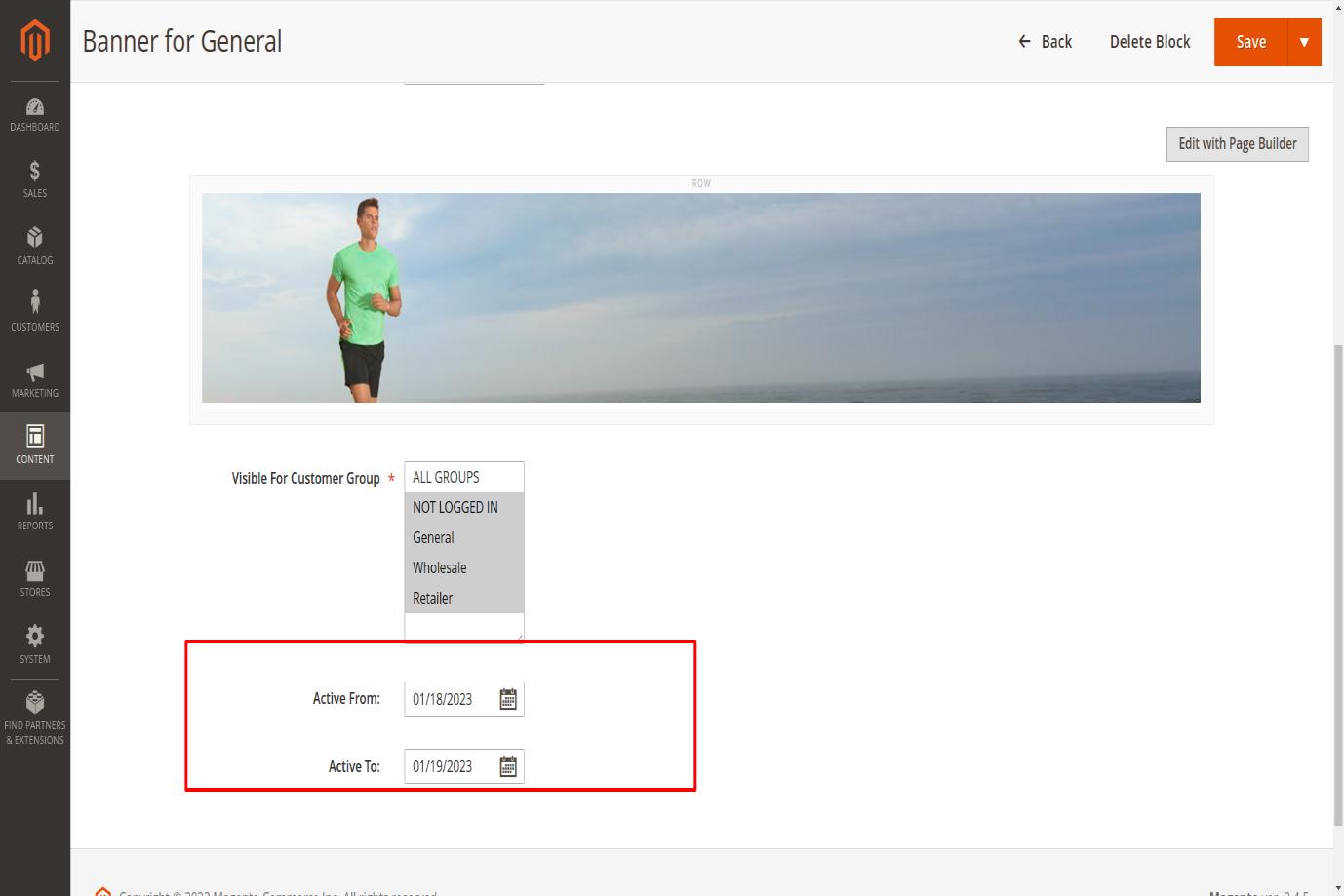
Task: Open the Marketing megaphone icon
Action: pos(35,371)
